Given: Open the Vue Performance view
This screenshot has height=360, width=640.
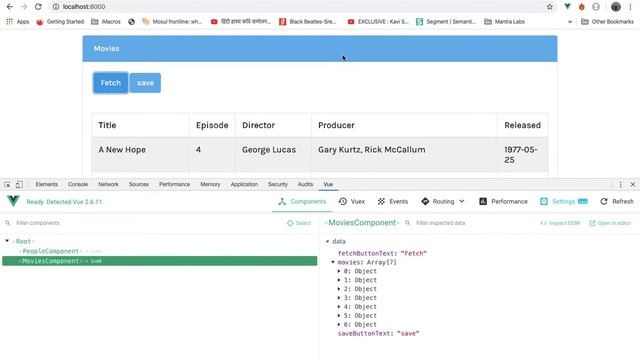Looking at the screenshot, I should click(x=503, y=202).
